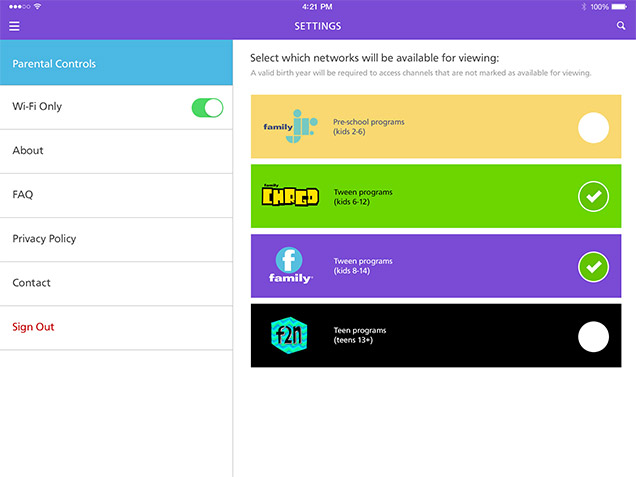Check the Wi-Fi signal status icon
Screen dimensions: 636x477
point(38,6)
